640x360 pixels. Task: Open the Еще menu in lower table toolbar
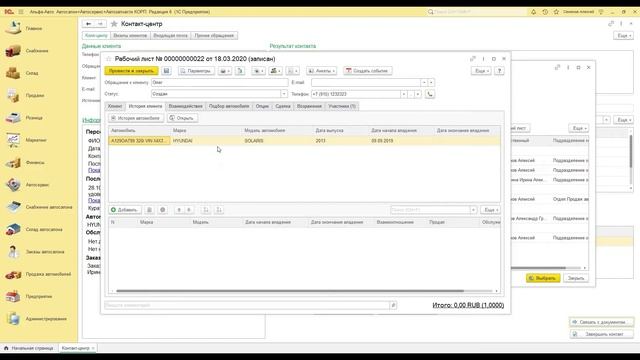coord(490,210)
